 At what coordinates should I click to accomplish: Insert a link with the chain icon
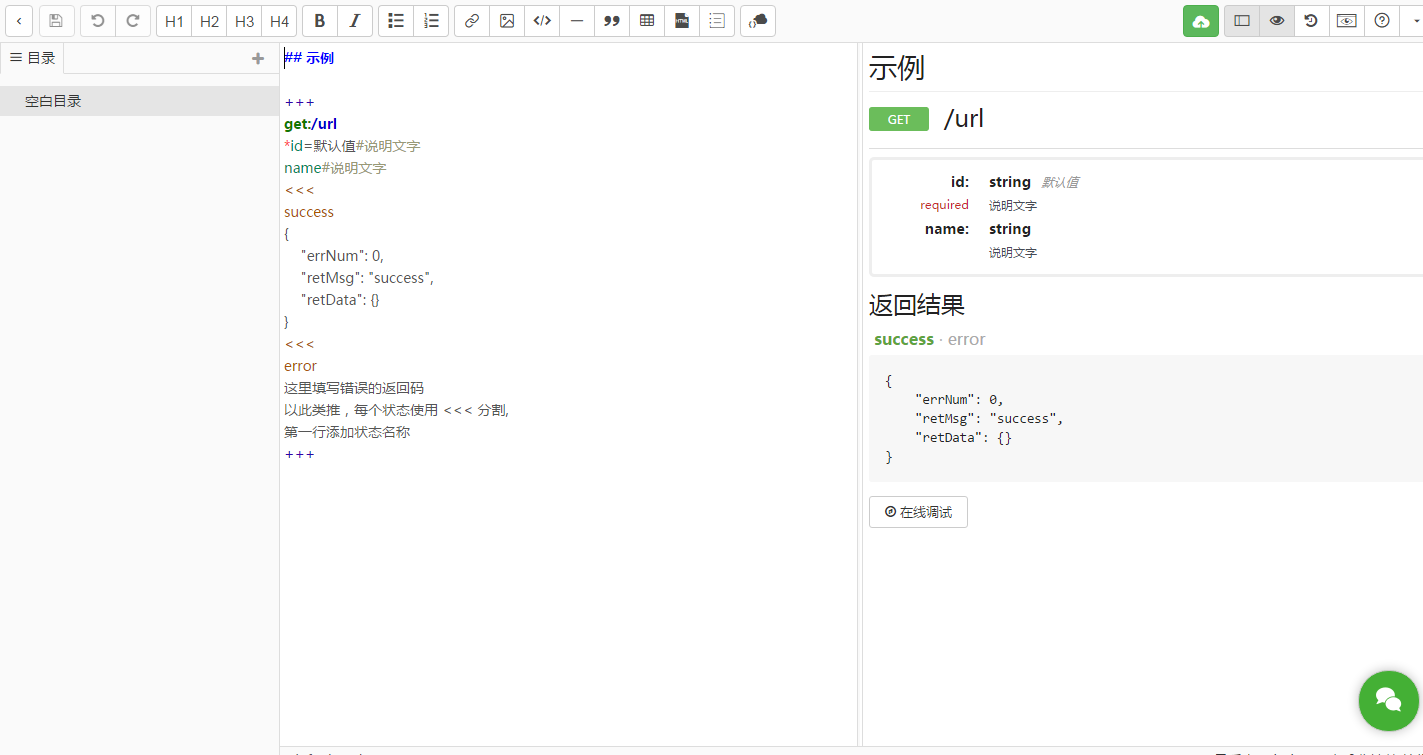click(x=472, y=21)
